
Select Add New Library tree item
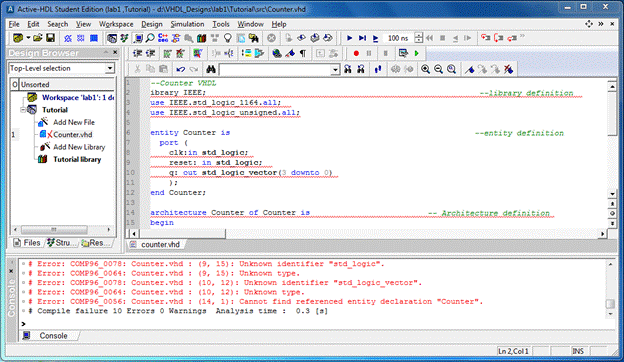[x=79, y=147]
